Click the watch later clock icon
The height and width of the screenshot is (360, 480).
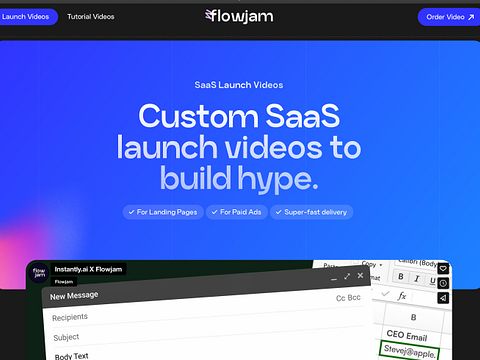coord(443,283)
